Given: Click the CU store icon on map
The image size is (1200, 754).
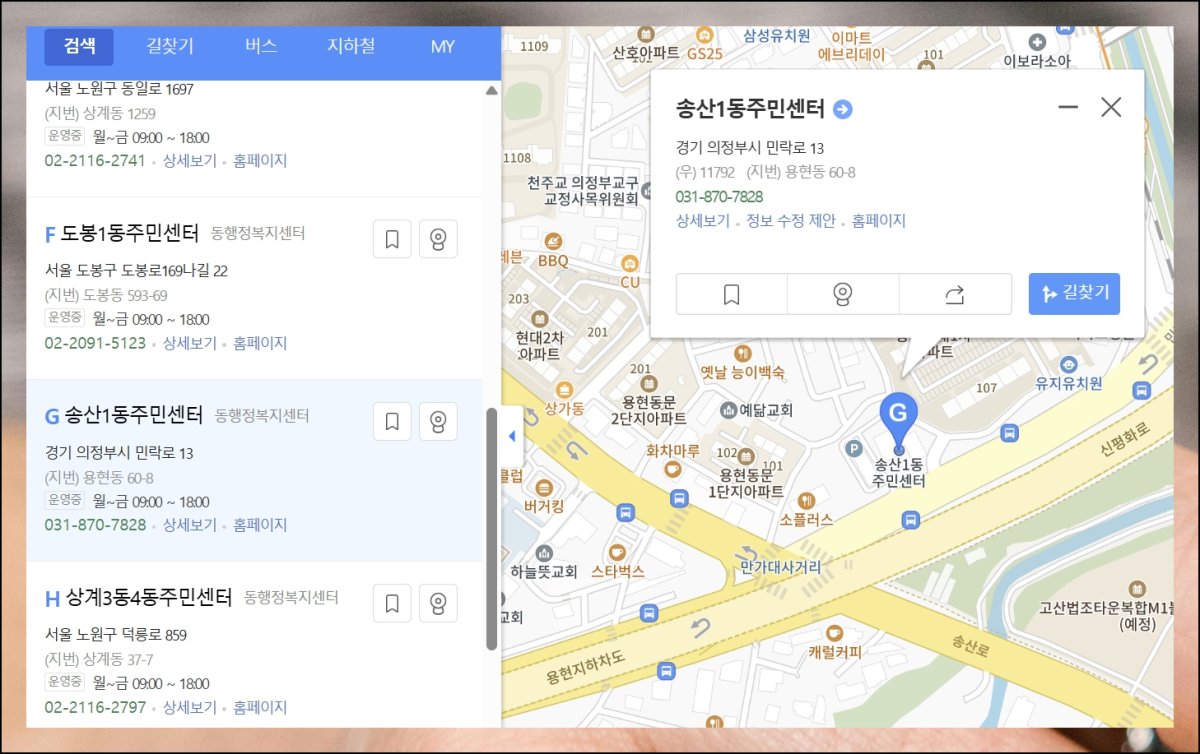Looking at the screenshot, I should [x=629, y=264].
